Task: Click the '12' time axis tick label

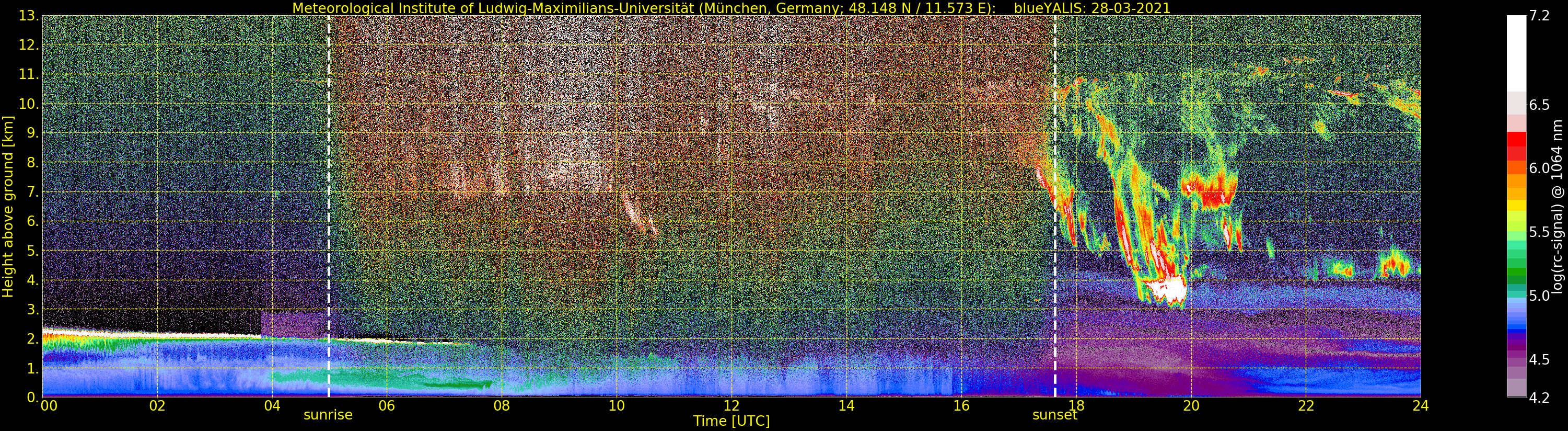Action: [x=731, y=405]
